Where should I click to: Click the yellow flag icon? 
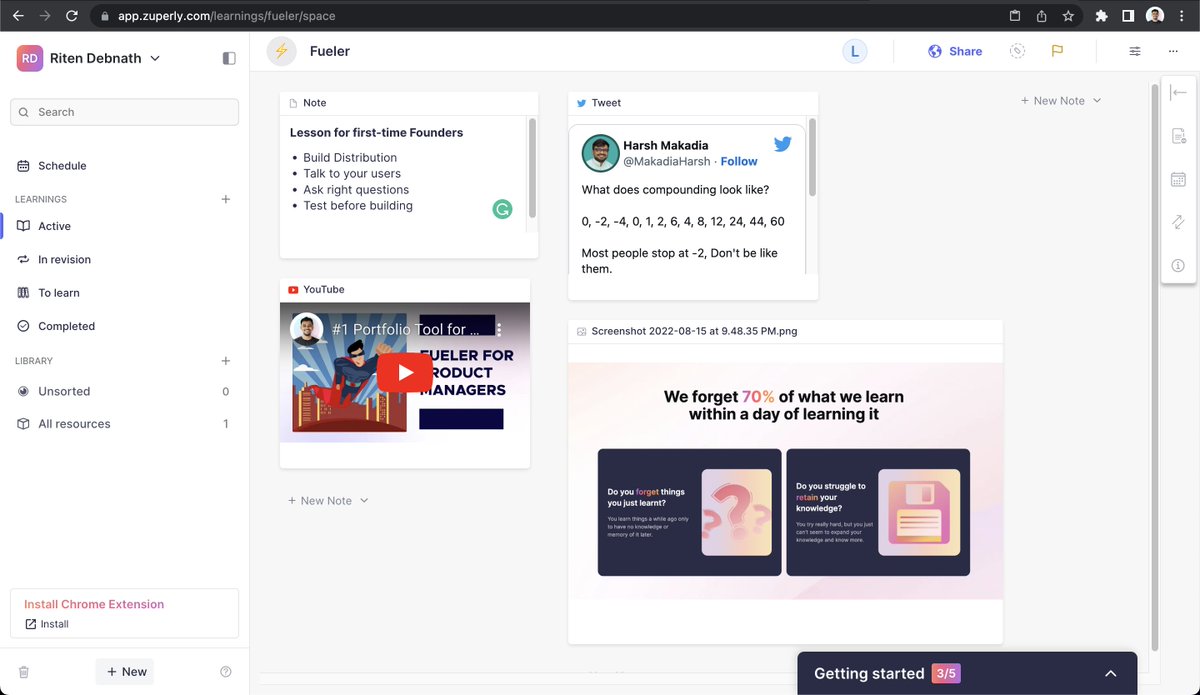pyautogui.click(x=1057, y=51)
